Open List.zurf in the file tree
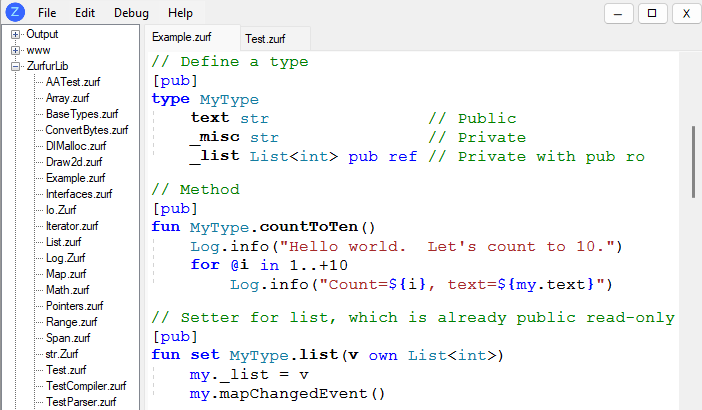Image resolution: width=702 pixels, height=410 pixels. point(64,242)
